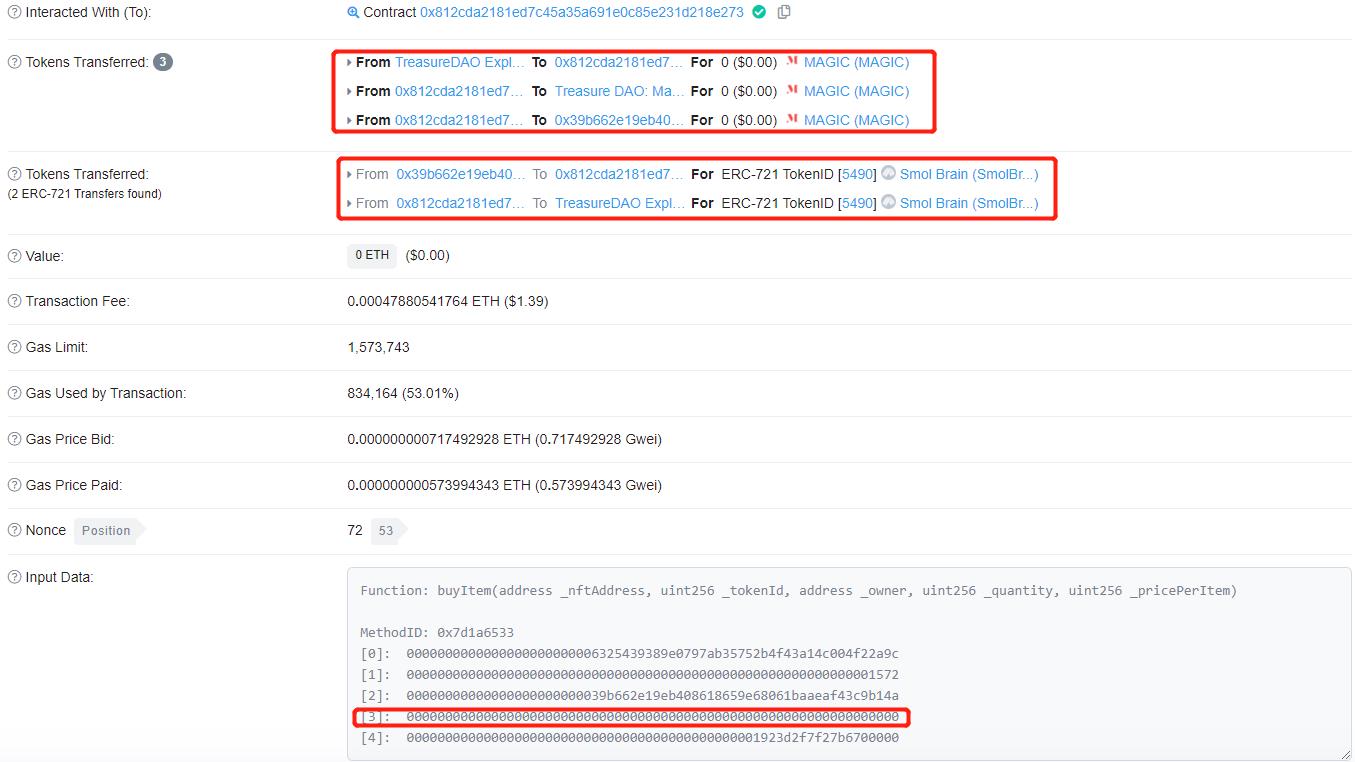Select the nonce value 72
1355x762 pixels.
point(355,530)
